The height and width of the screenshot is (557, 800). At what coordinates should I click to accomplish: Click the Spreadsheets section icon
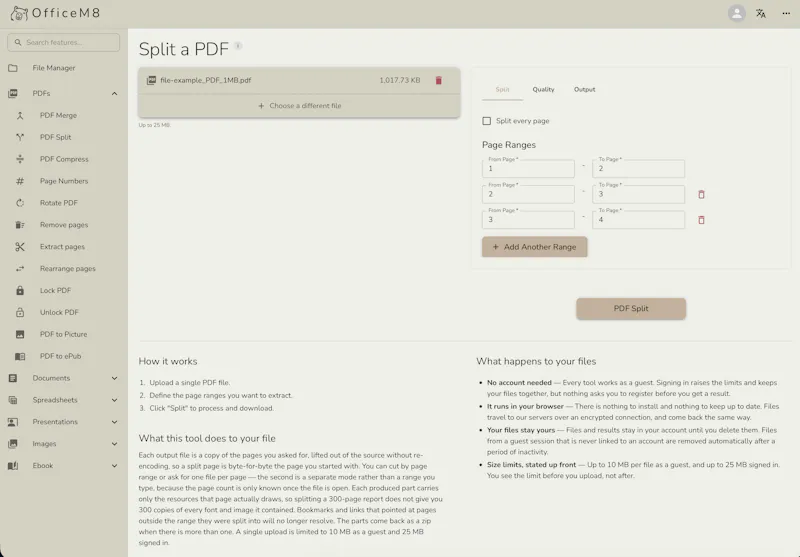click(13, 400)
